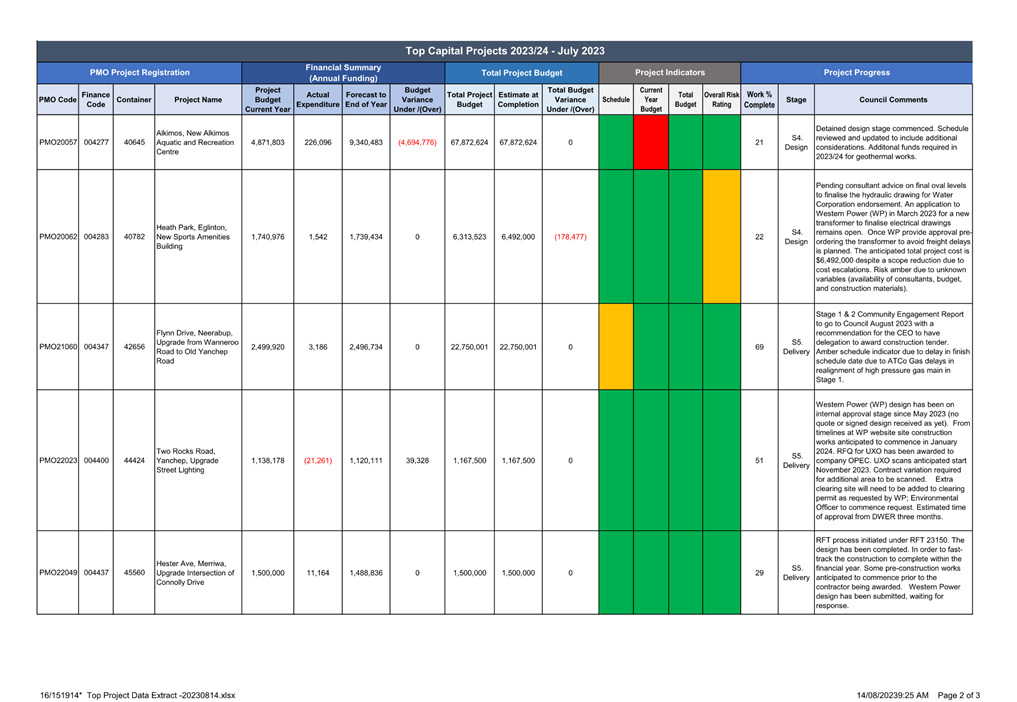Click the 'Project Progress' group header

coord(856,73)
